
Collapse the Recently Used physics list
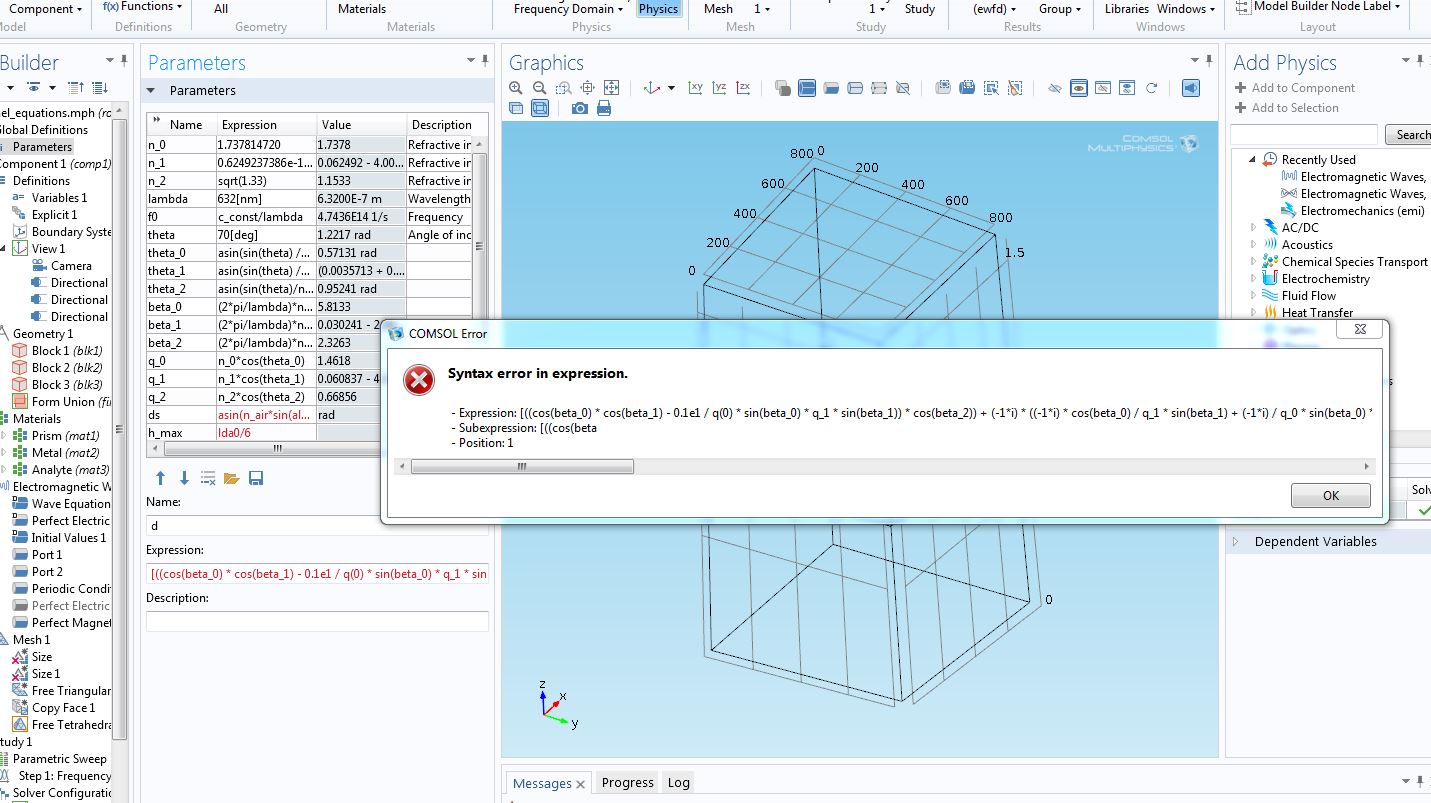(x=1251, y=160)
